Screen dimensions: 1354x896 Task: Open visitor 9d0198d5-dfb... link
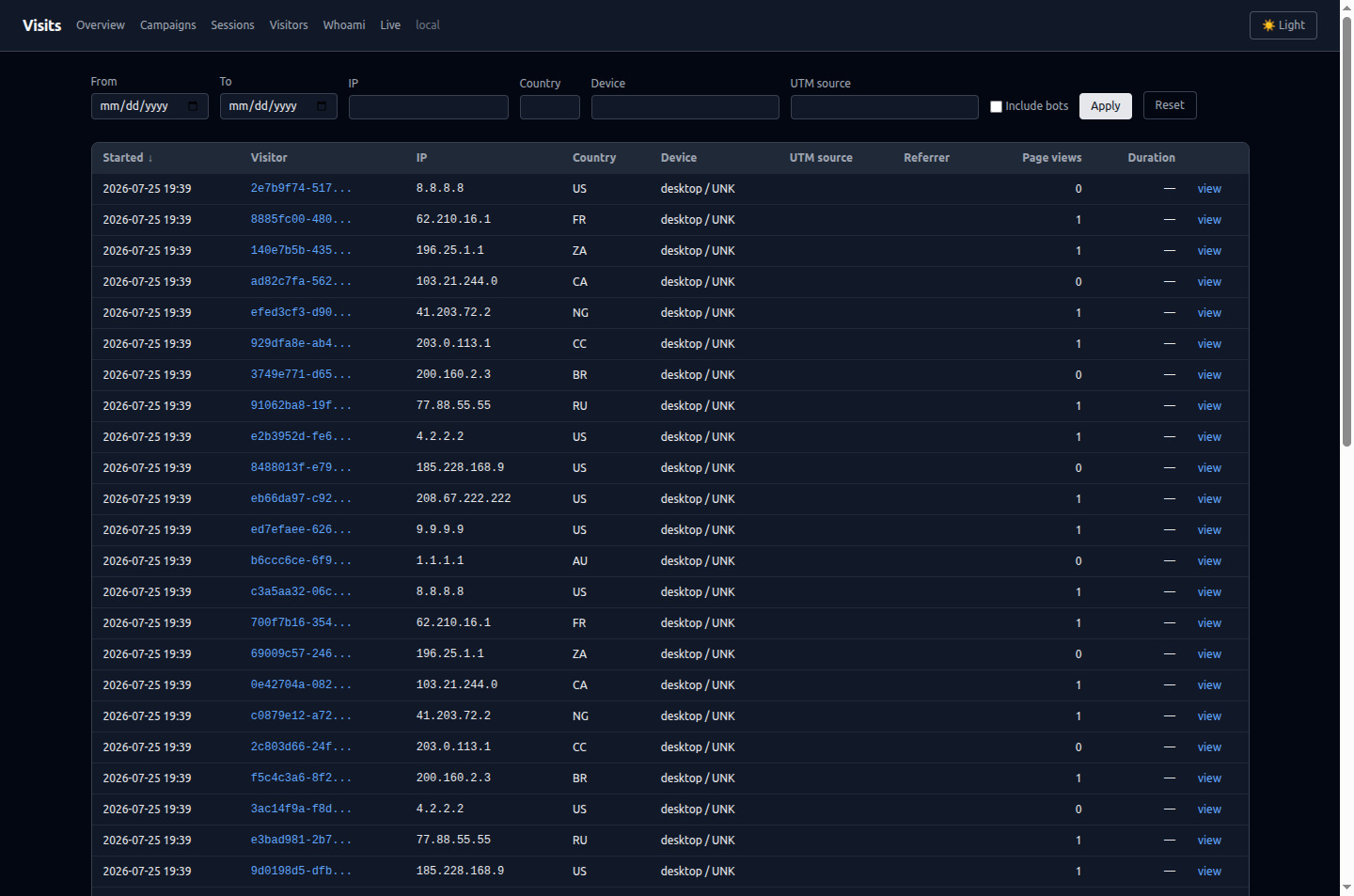[301, 872]
